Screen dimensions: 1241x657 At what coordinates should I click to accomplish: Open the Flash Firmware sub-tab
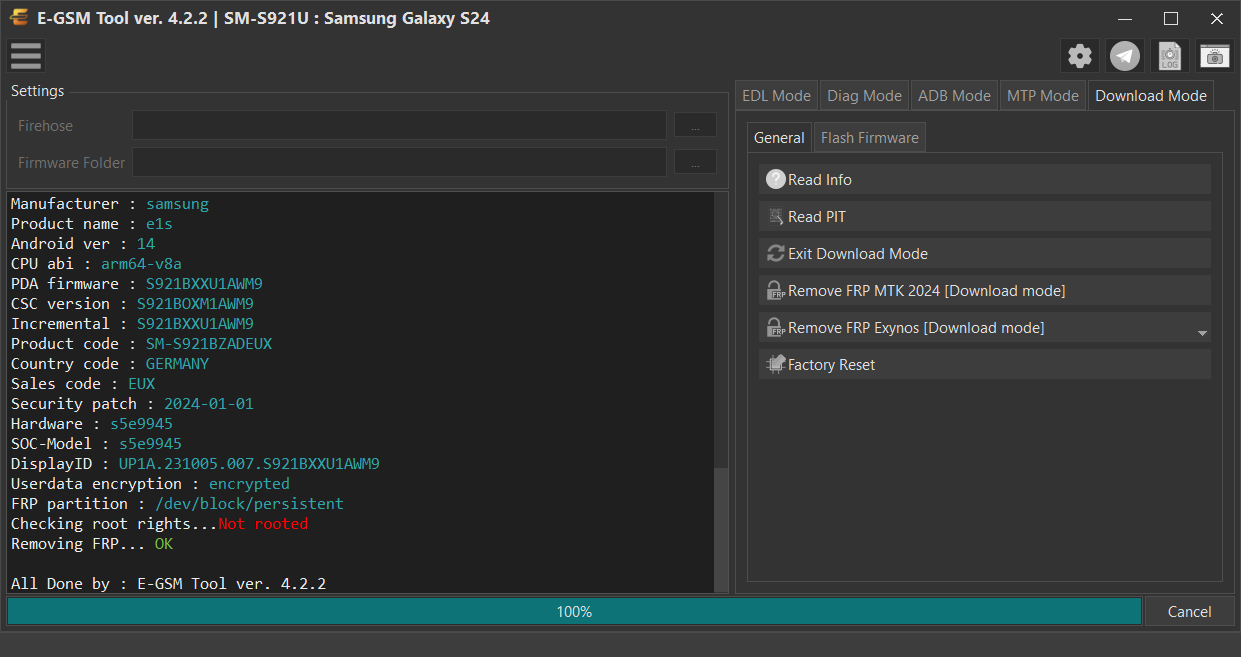pyautogui.click(x=870, y=138)
